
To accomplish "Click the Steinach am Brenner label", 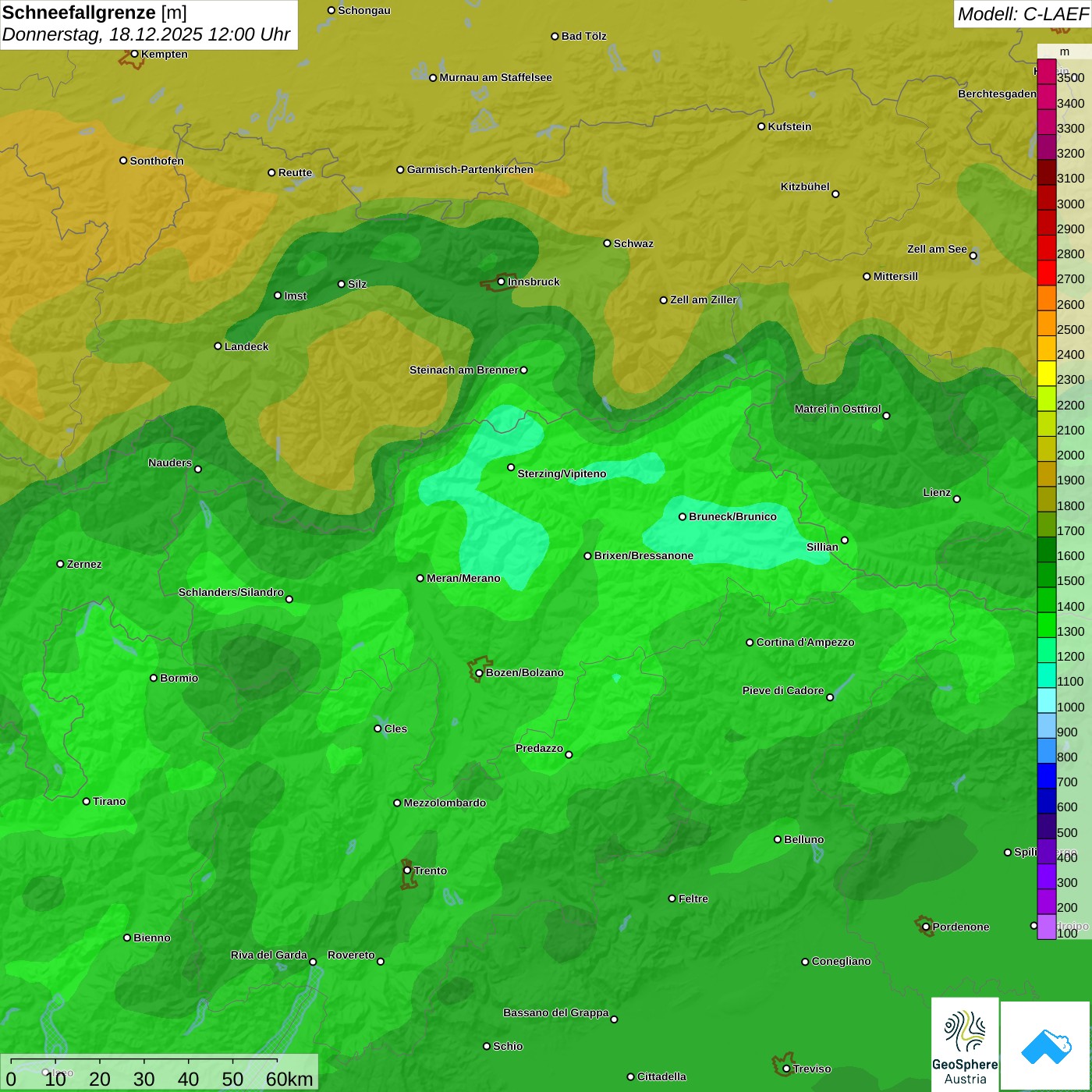I will pos(463,370).
